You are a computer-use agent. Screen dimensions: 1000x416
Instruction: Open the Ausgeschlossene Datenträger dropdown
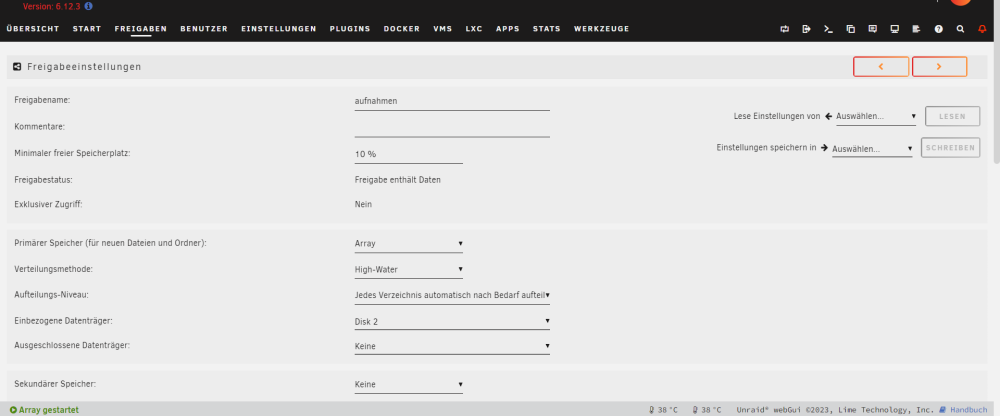(452, 346)
